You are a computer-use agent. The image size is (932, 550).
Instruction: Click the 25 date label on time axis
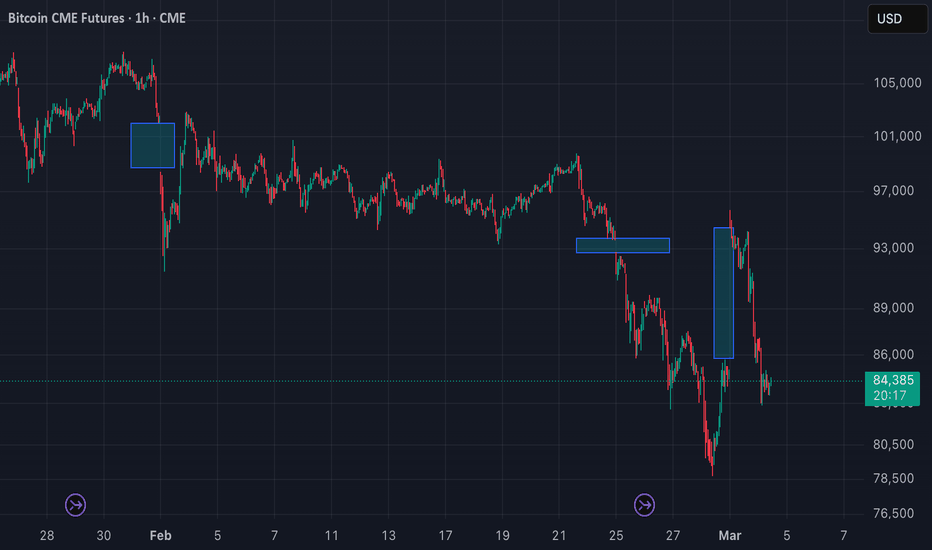click(616, 536)
